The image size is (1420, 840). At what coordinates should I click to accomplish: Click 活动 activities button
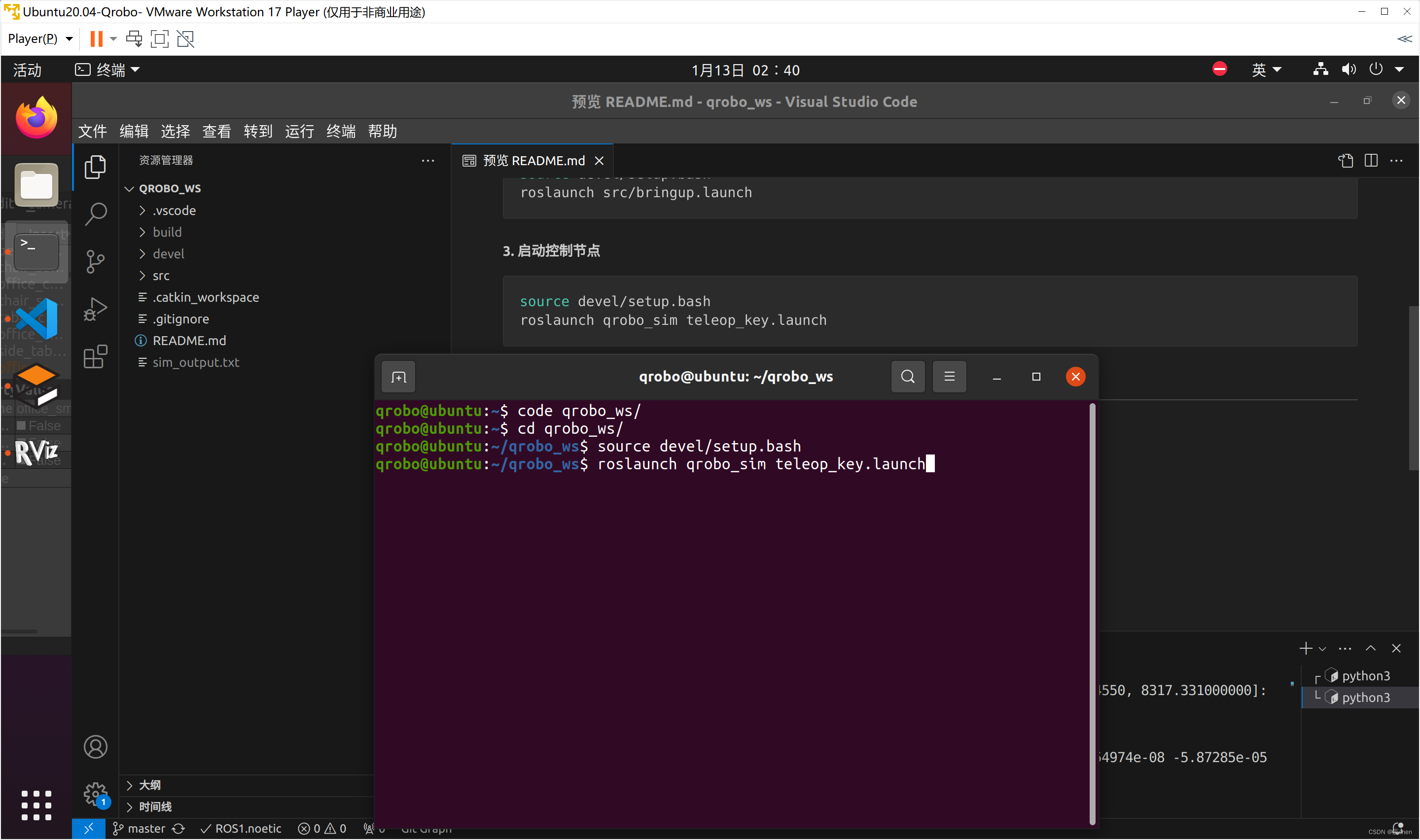point(27,70)
